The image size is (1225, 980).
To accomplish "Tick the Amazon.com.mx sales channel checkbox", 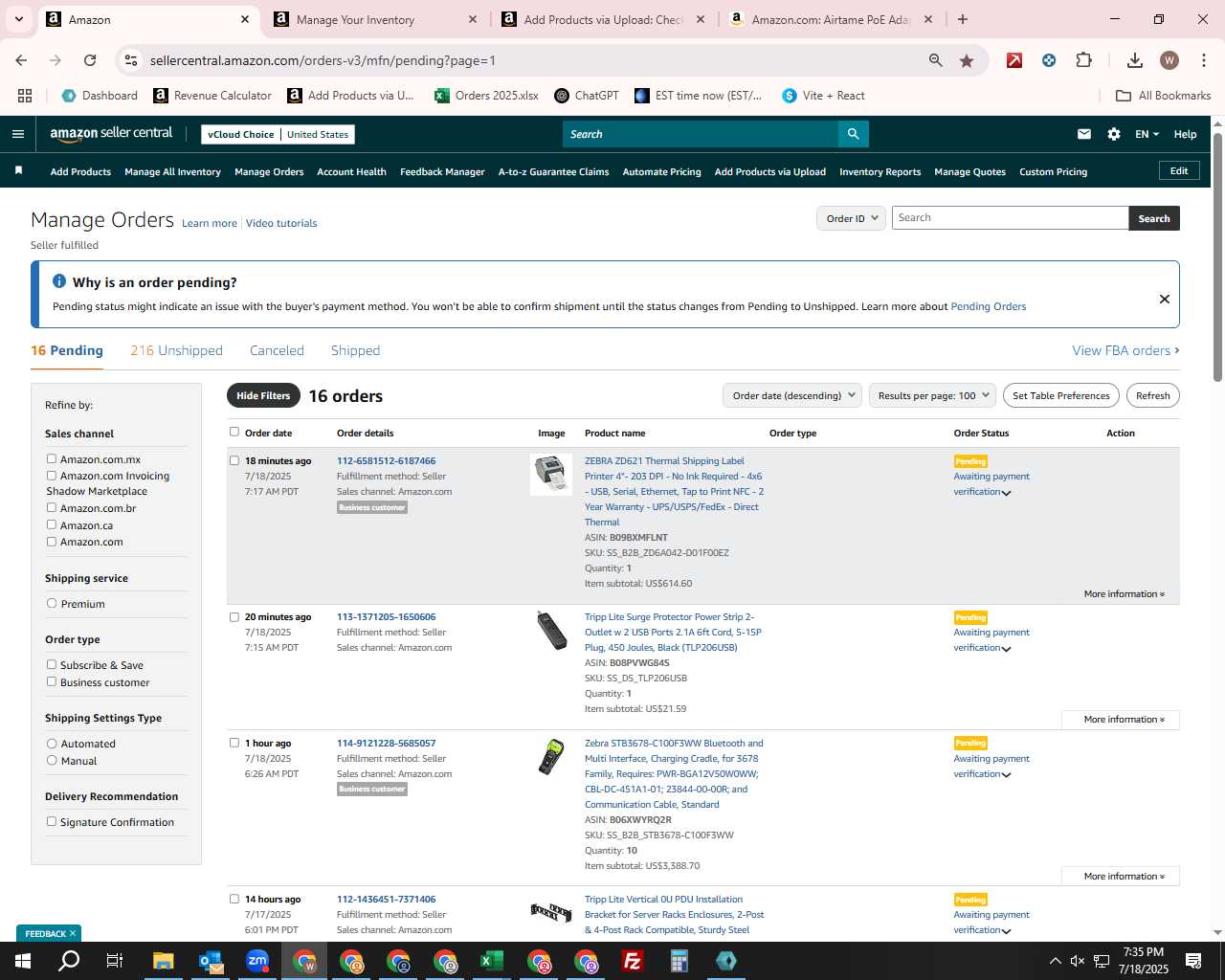I will 52,458.
